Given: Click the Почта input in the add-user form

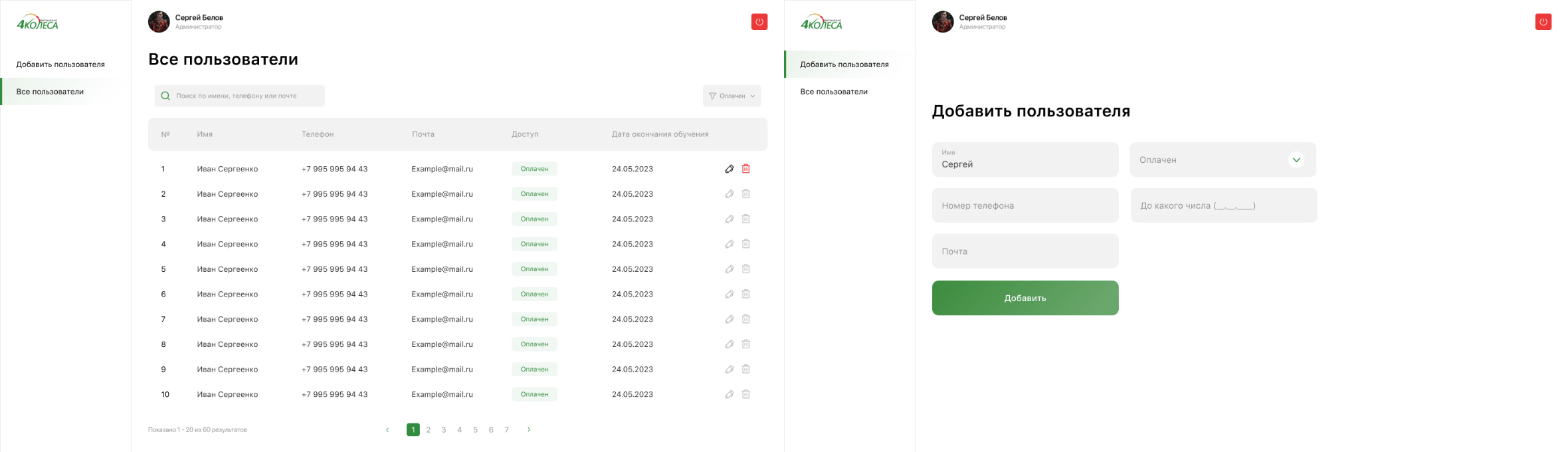Looking at the screenshot, I should point(1025,251).
